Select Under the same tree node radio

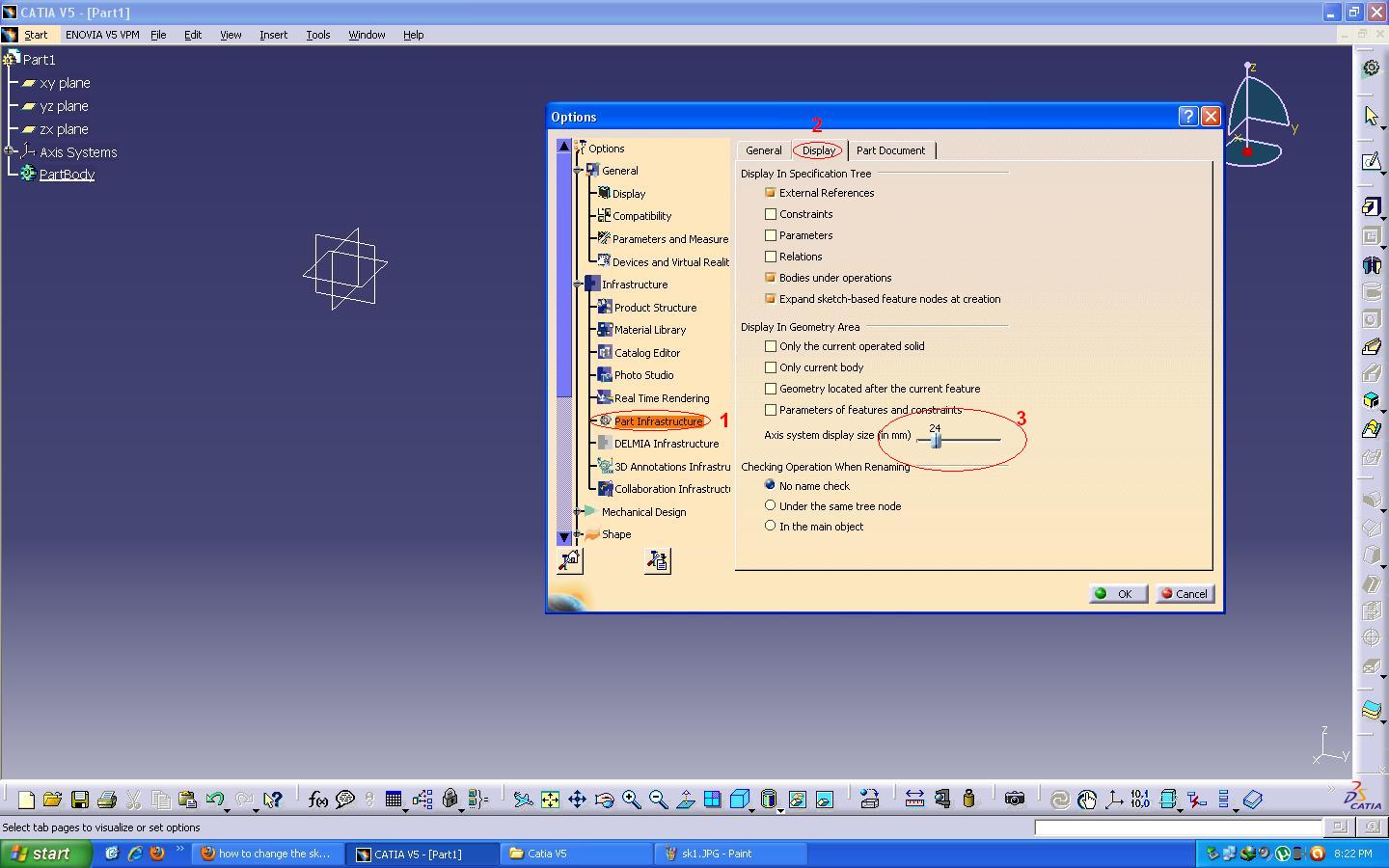click(x=770, y=505)
